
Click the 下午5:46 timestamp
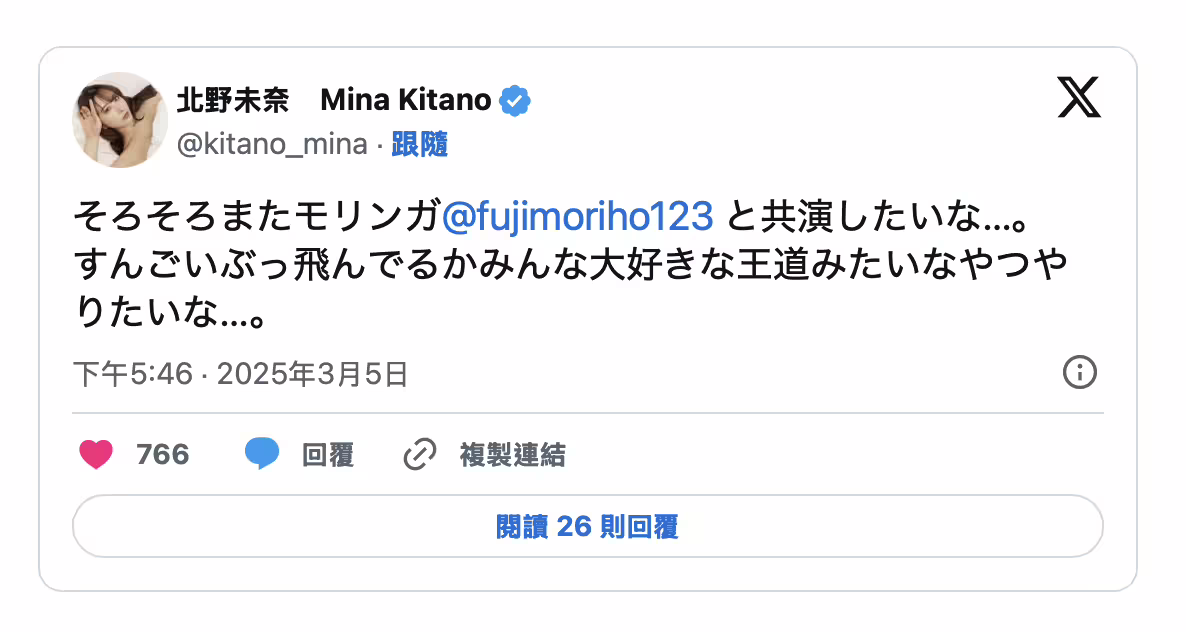click(132, 375)
